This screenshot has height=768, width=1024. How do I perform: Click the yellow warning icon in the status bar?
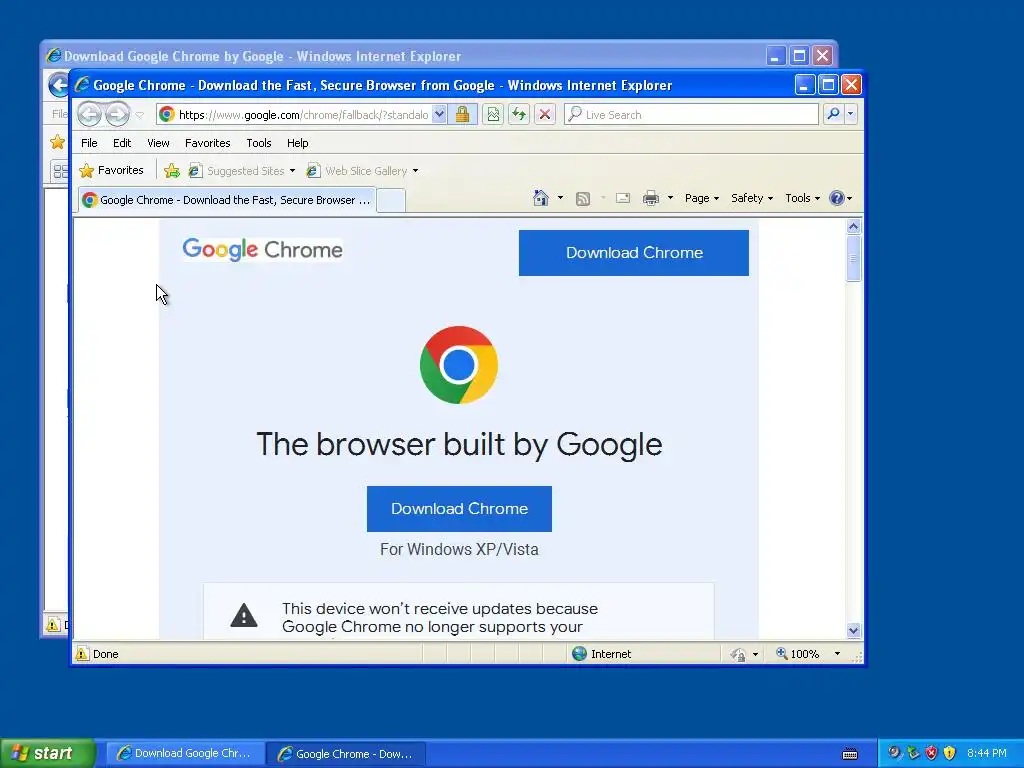[x=82, y=654]
